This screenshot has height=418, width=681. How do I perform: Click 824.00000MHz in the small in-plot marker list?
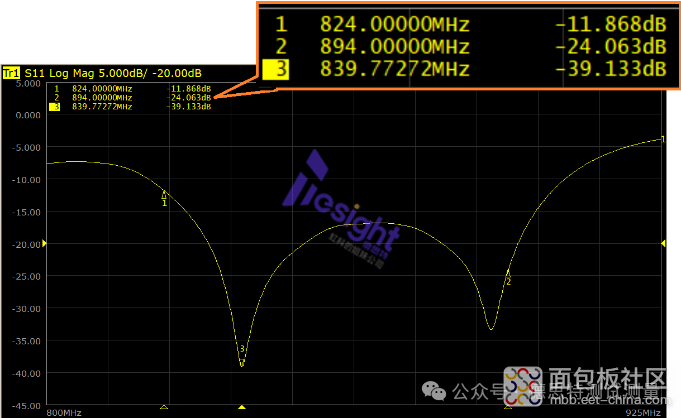[x=102, y=89]
